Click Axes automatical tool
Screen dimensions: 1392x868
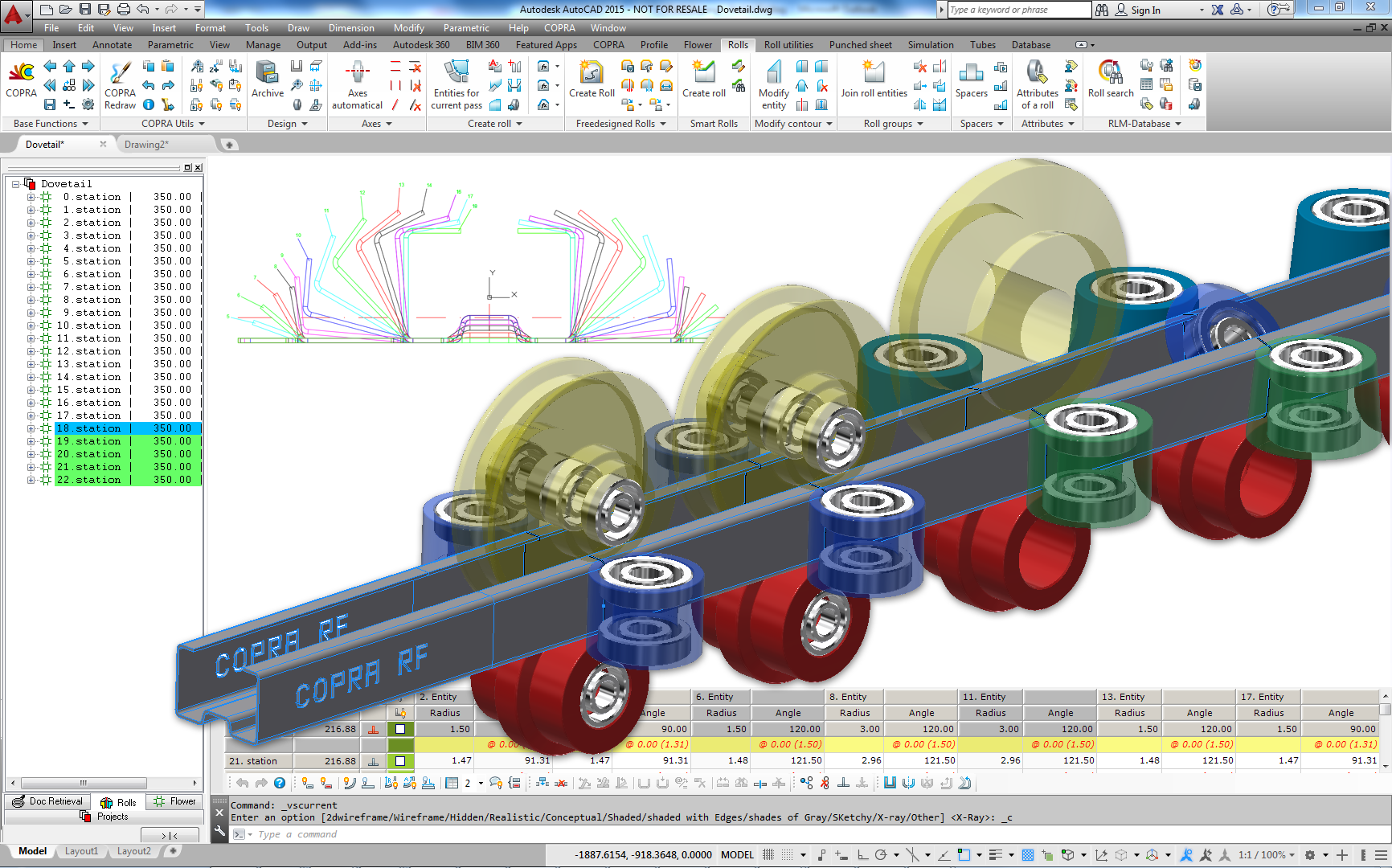tap(357, 72)
